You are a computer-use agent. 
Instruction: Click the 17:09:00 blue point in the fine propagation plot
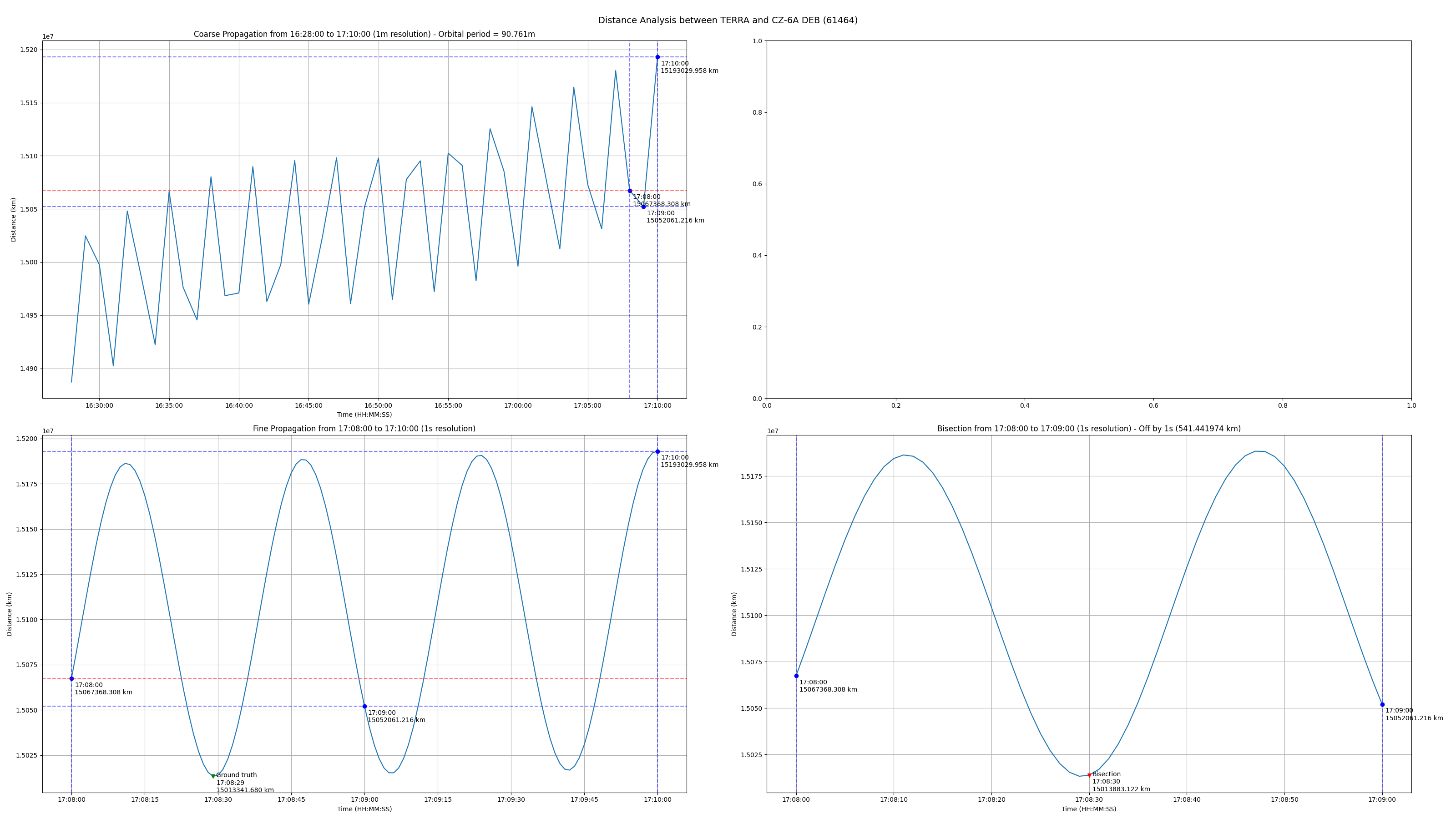click(x=364, y=707)
